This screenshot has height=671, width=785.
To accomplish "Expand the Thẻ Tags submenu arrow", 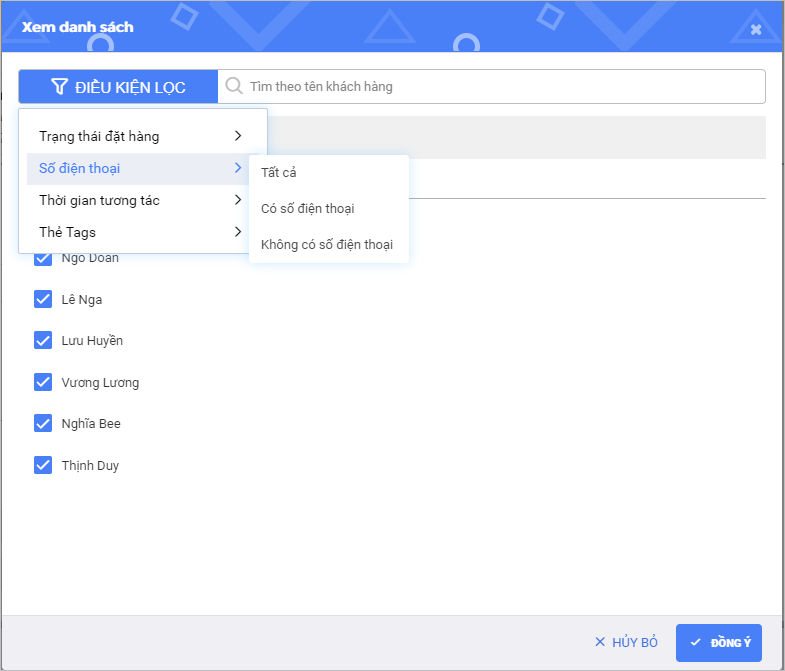I will point(238,232).
